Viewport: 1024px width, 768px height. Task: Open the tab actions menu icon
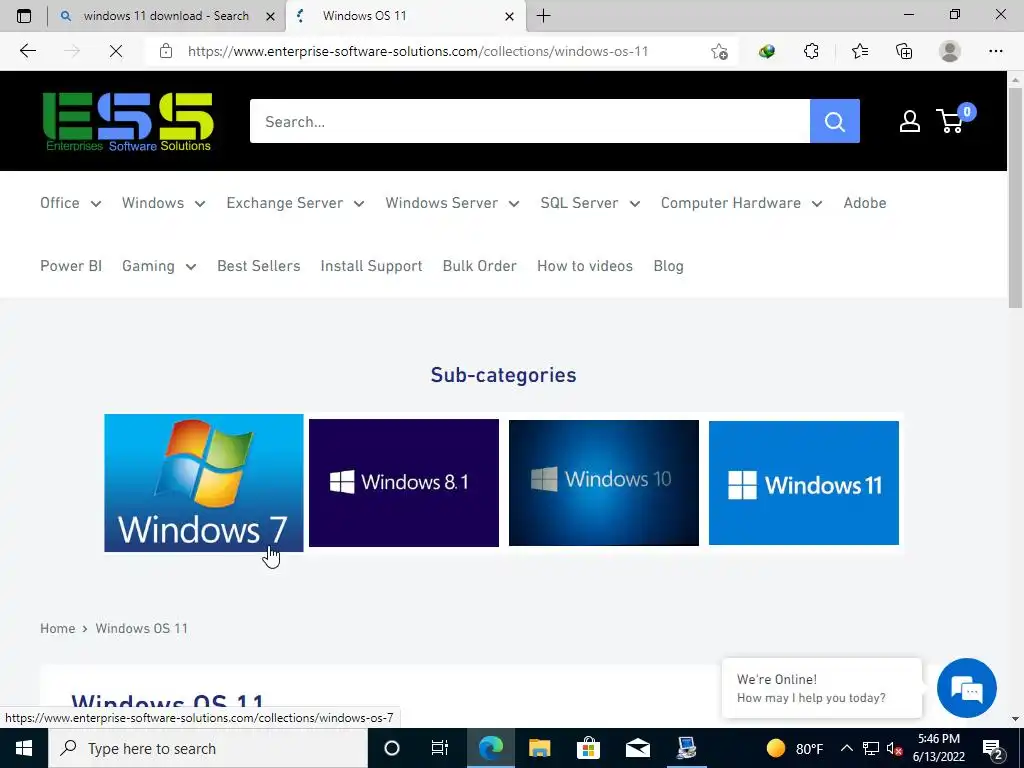pyautogui.click(x=24, y=16)
